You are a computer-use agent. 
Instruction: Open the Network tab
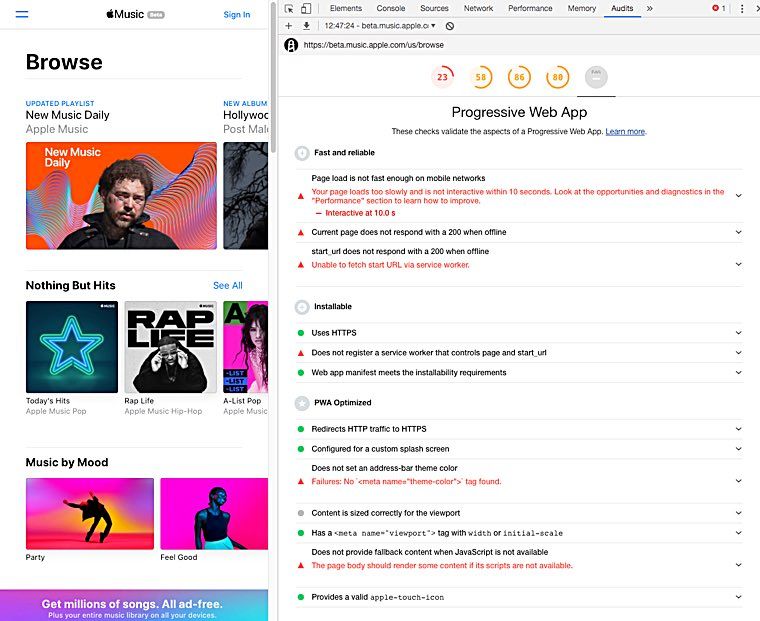click(478, 8)
